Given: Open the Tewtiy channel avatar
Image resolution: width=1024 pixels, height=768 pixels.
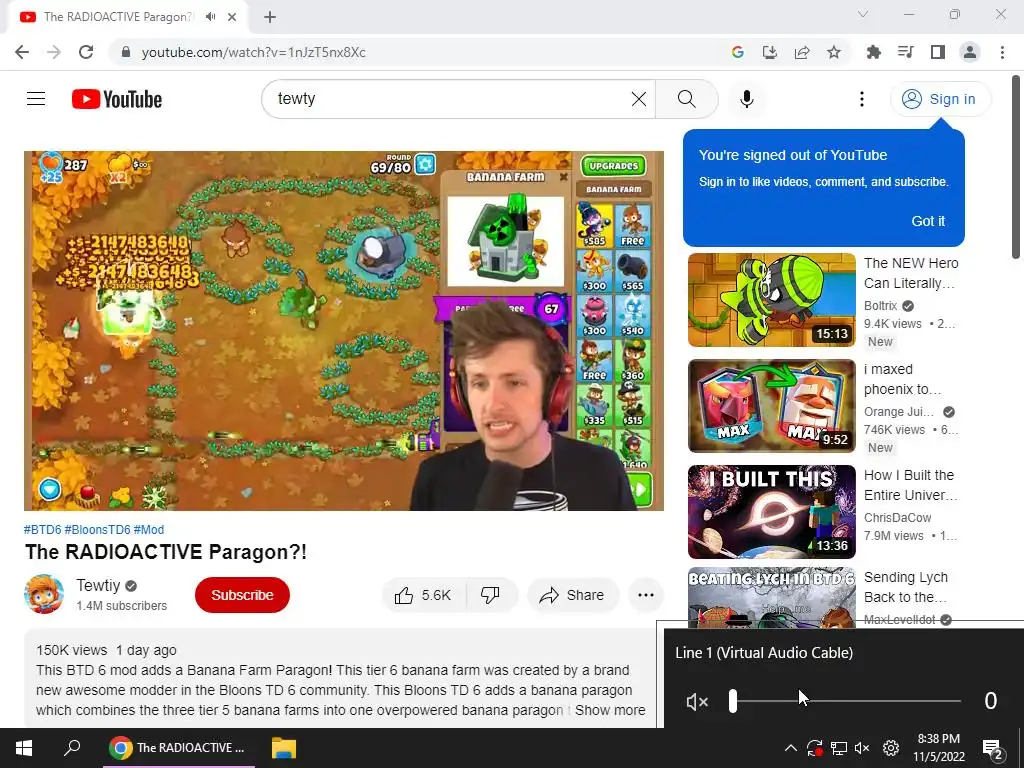Looking at the screenshot, I should pos(44,594).
